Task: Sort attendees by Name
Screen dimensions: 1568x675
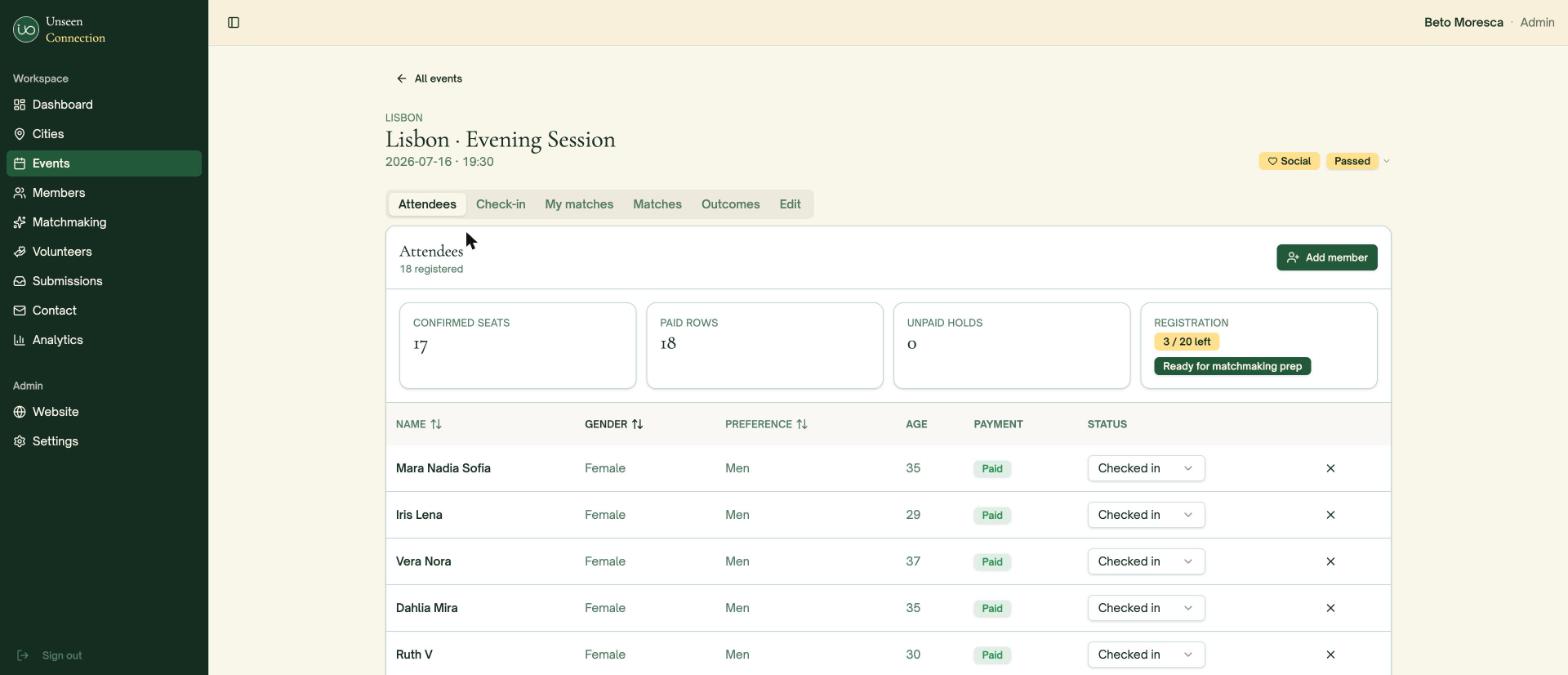Action: 419,424
